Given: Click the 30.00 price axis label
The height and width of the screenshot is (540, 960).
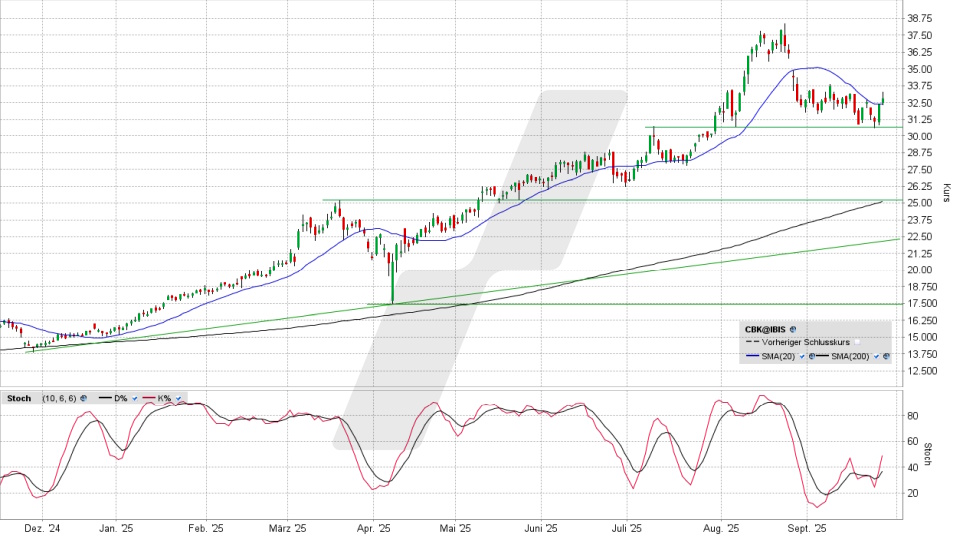Looking at the screenshot, I should click(x=919, y=136).
